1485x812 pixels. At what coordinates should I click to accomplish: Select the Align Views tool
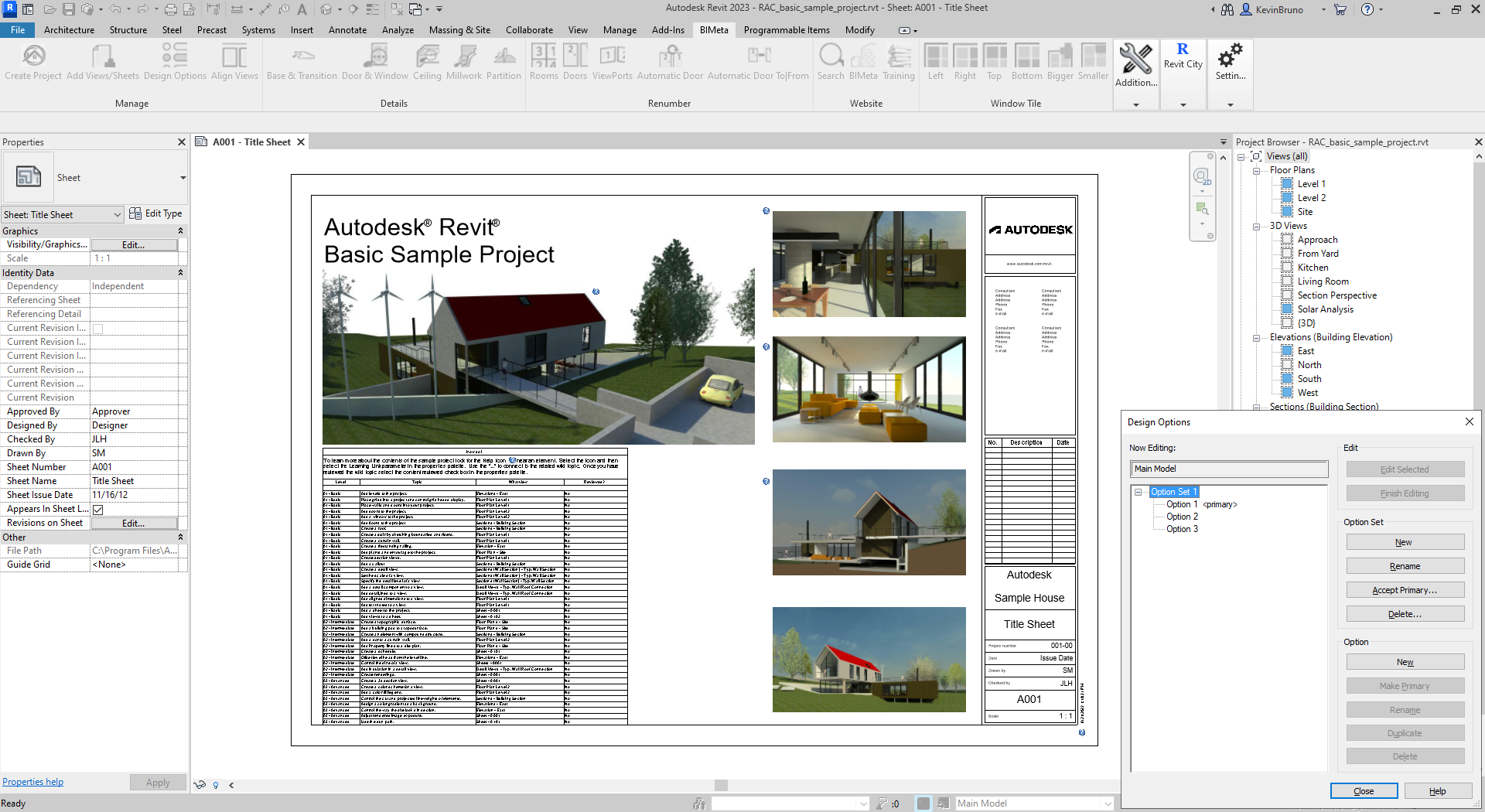click(x=234, y=62)
